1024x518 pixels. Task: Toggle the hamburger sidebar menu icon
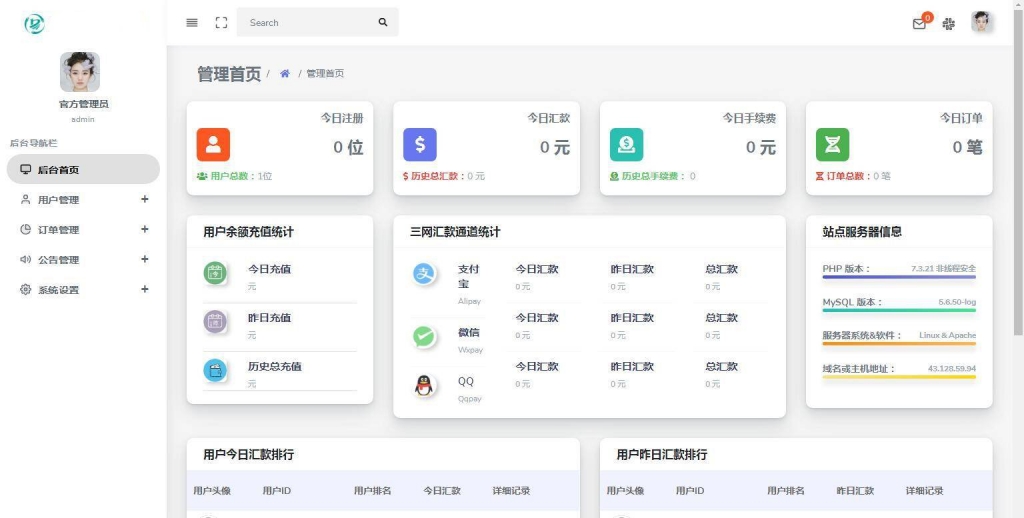[192, 23]
